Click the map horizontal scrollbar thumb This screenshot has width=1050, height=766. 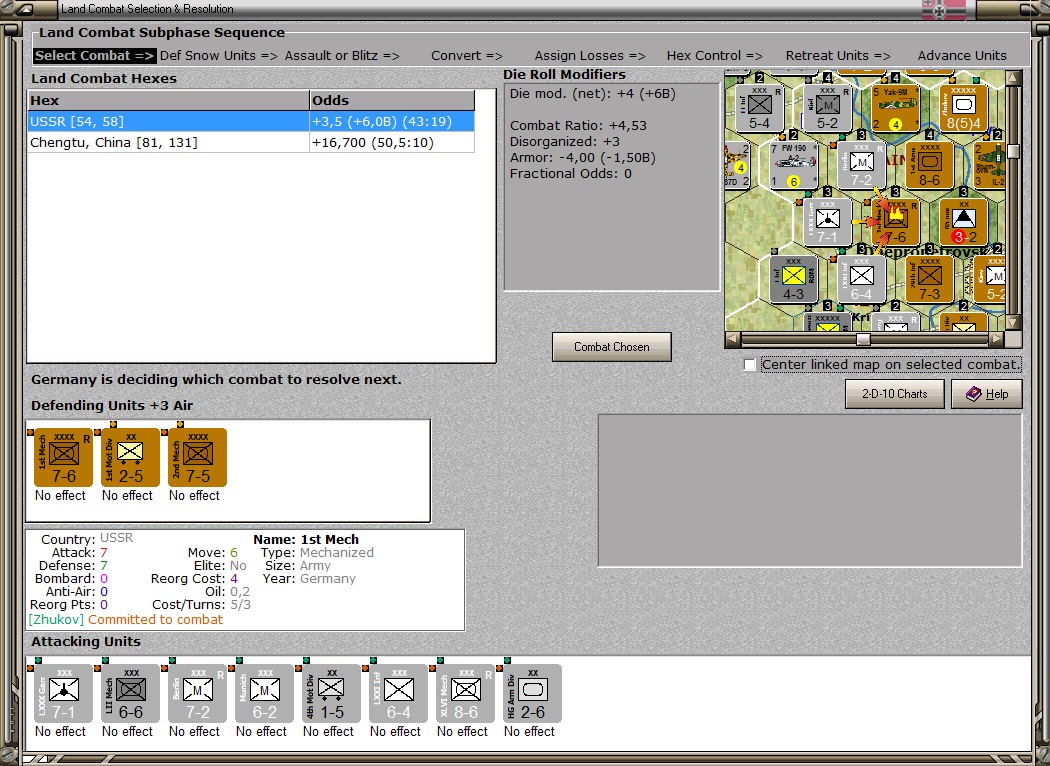click(863, 339)
